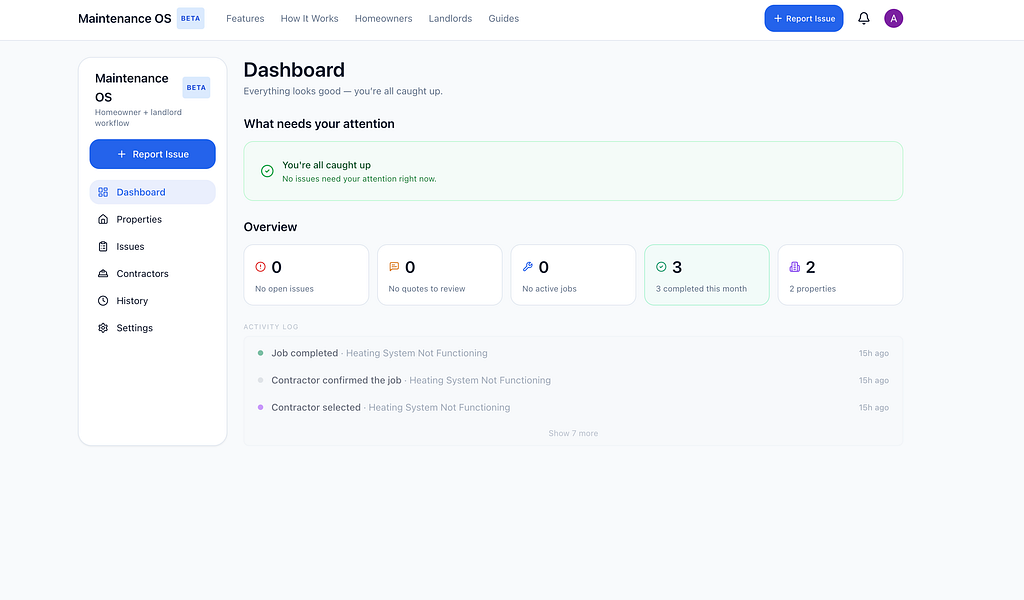
Task: Click the Contractors hard hat icon
Action: pyautogui.click(x=103, y=274)
